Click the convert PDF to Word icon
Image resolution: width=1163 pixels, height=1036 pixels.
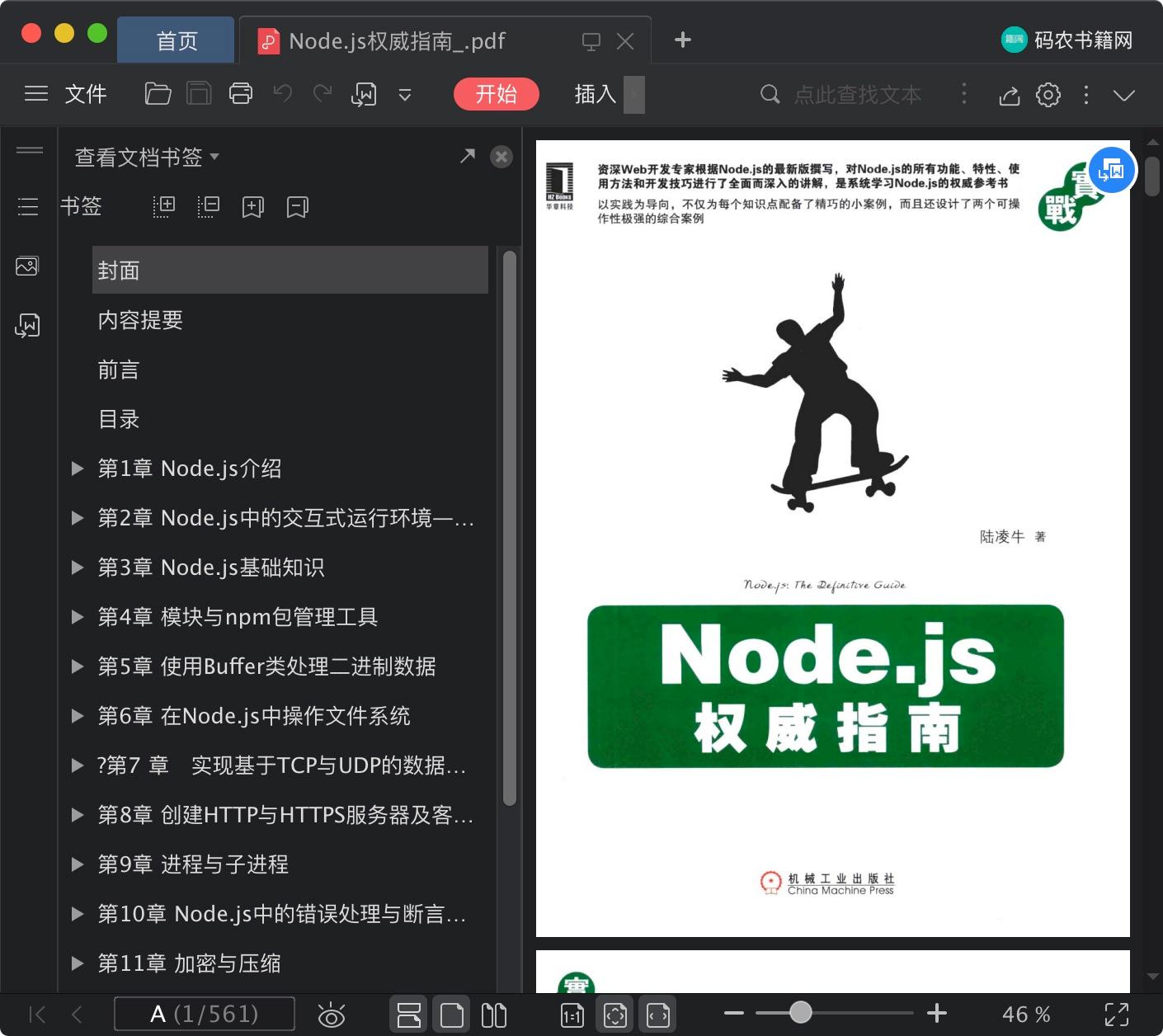tap(364, 95)
